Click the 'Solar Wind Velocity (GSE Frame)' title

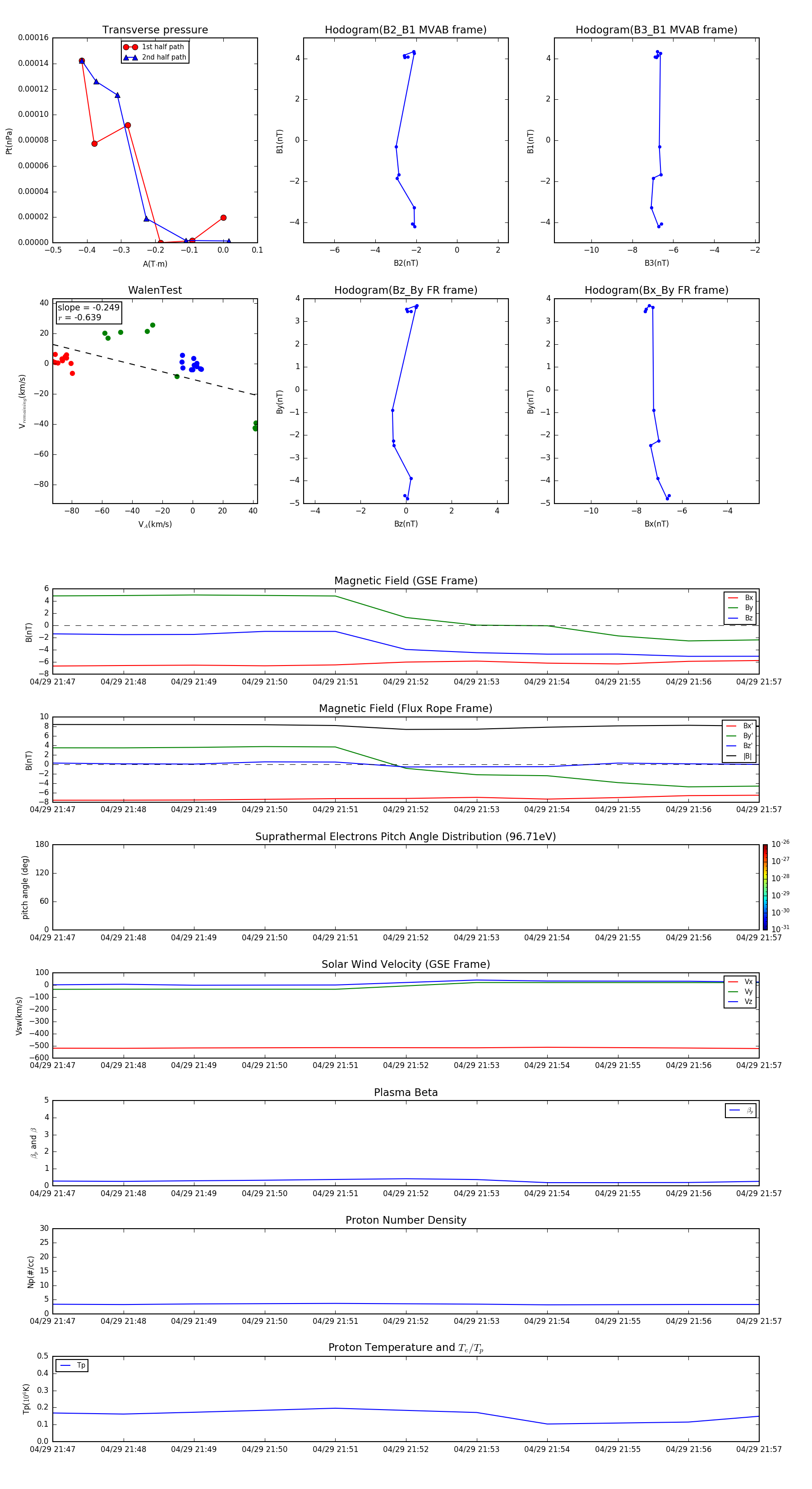tap(406, 965)
